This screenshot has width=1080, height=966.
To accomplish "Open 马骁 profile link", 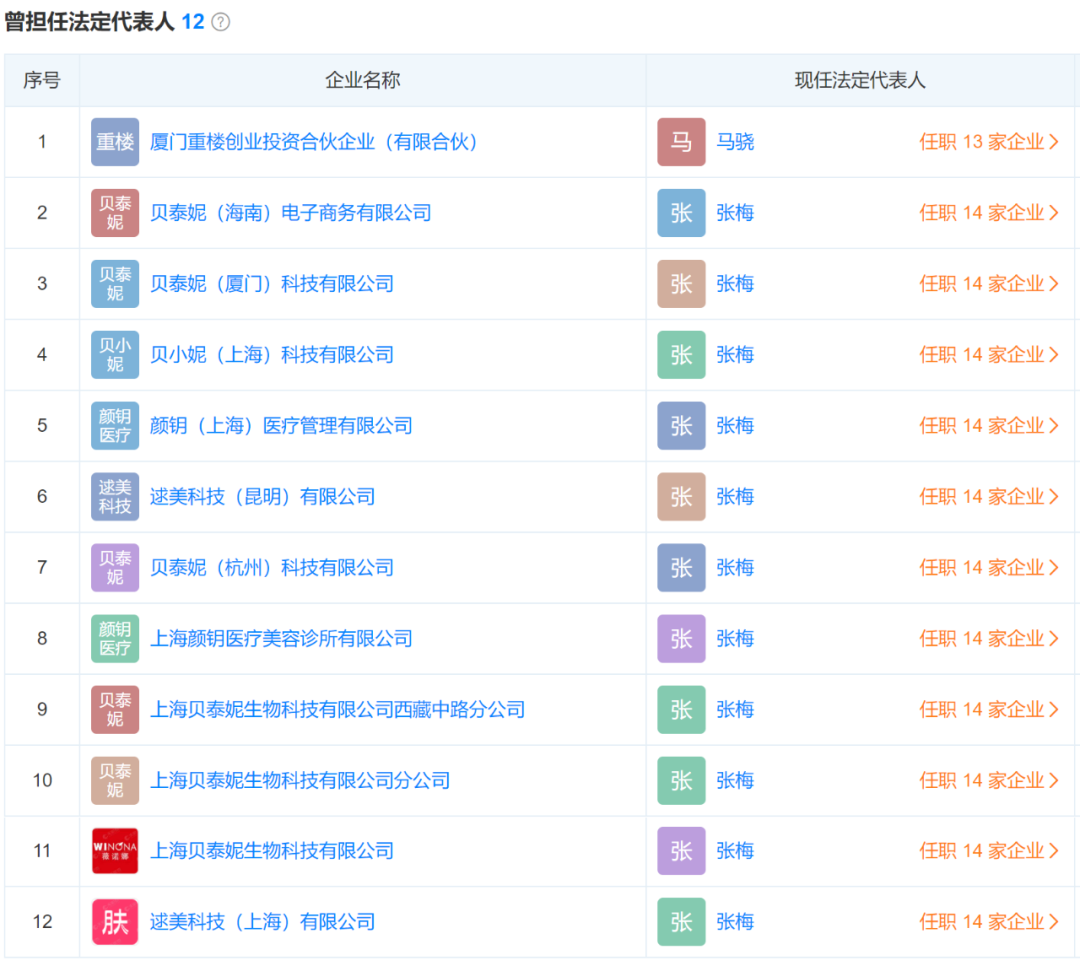I will coord(735,142).
